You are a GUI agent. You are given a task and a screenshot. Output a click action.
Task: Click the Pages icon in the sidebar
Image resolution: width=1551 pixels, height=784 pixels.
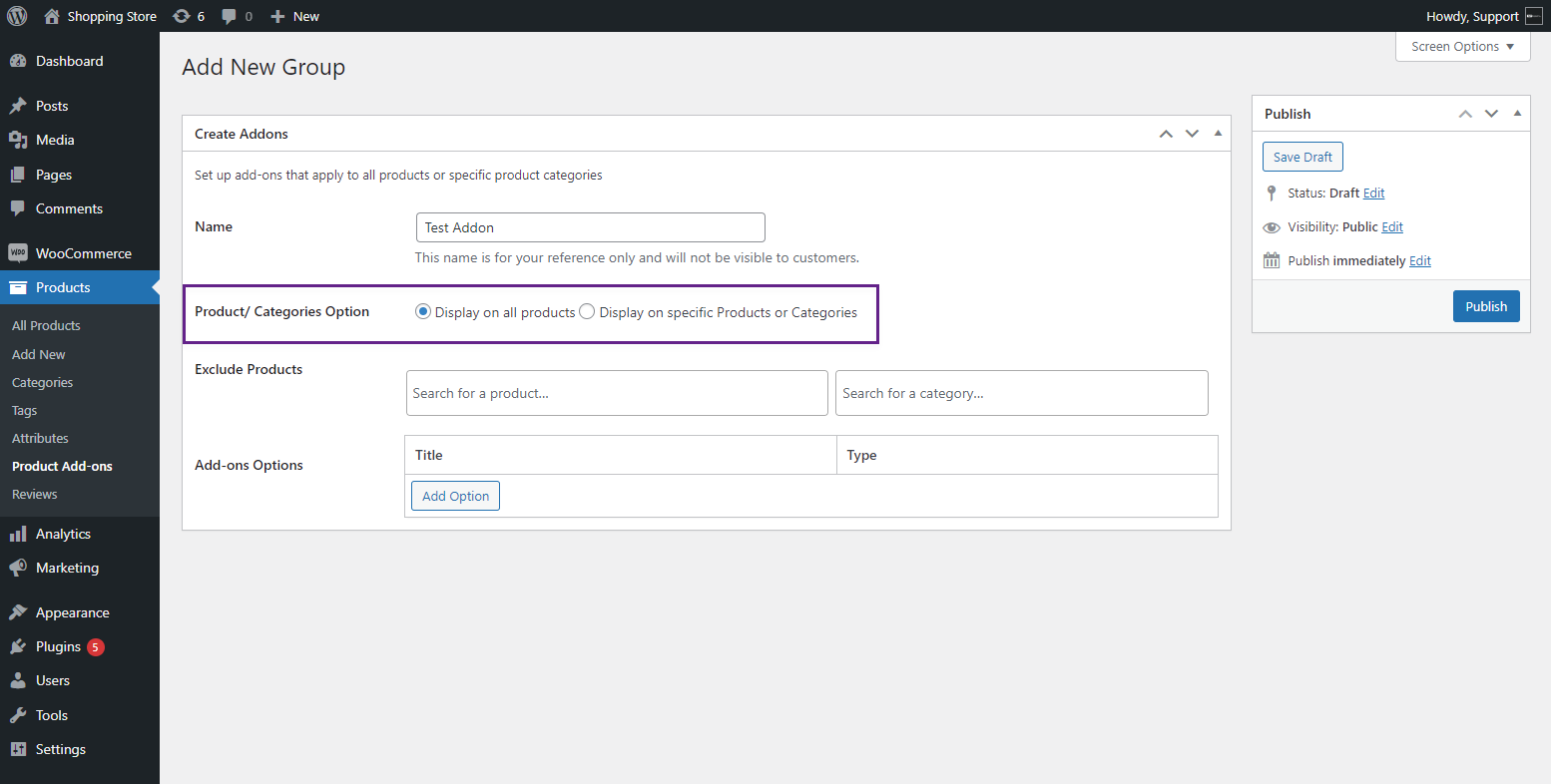coord(18,175)
